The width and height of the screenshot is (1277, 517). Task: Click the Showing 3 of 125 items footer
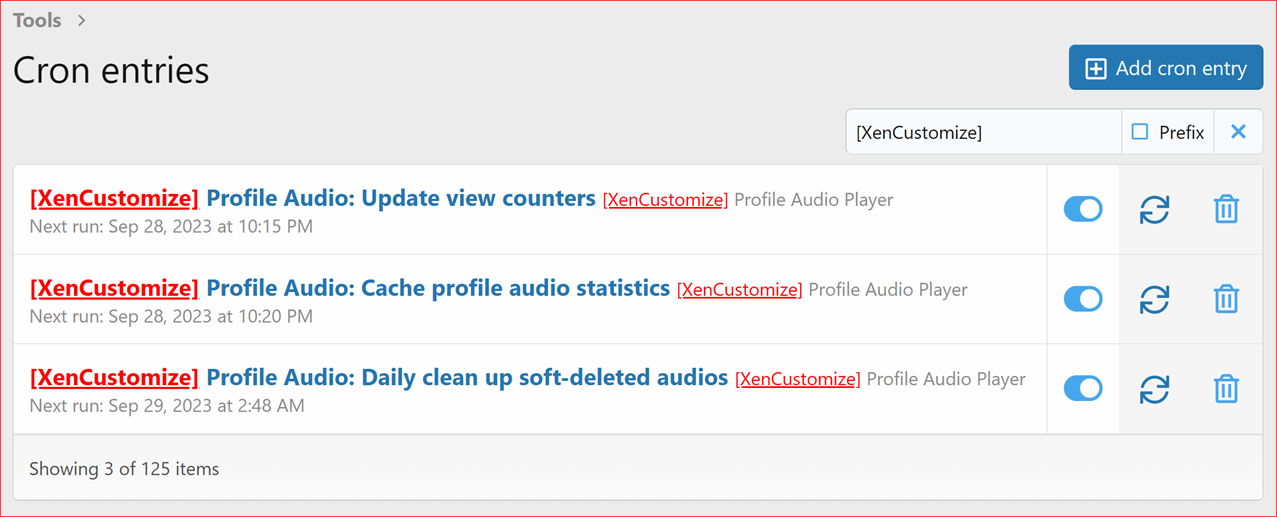click(124, 468)
